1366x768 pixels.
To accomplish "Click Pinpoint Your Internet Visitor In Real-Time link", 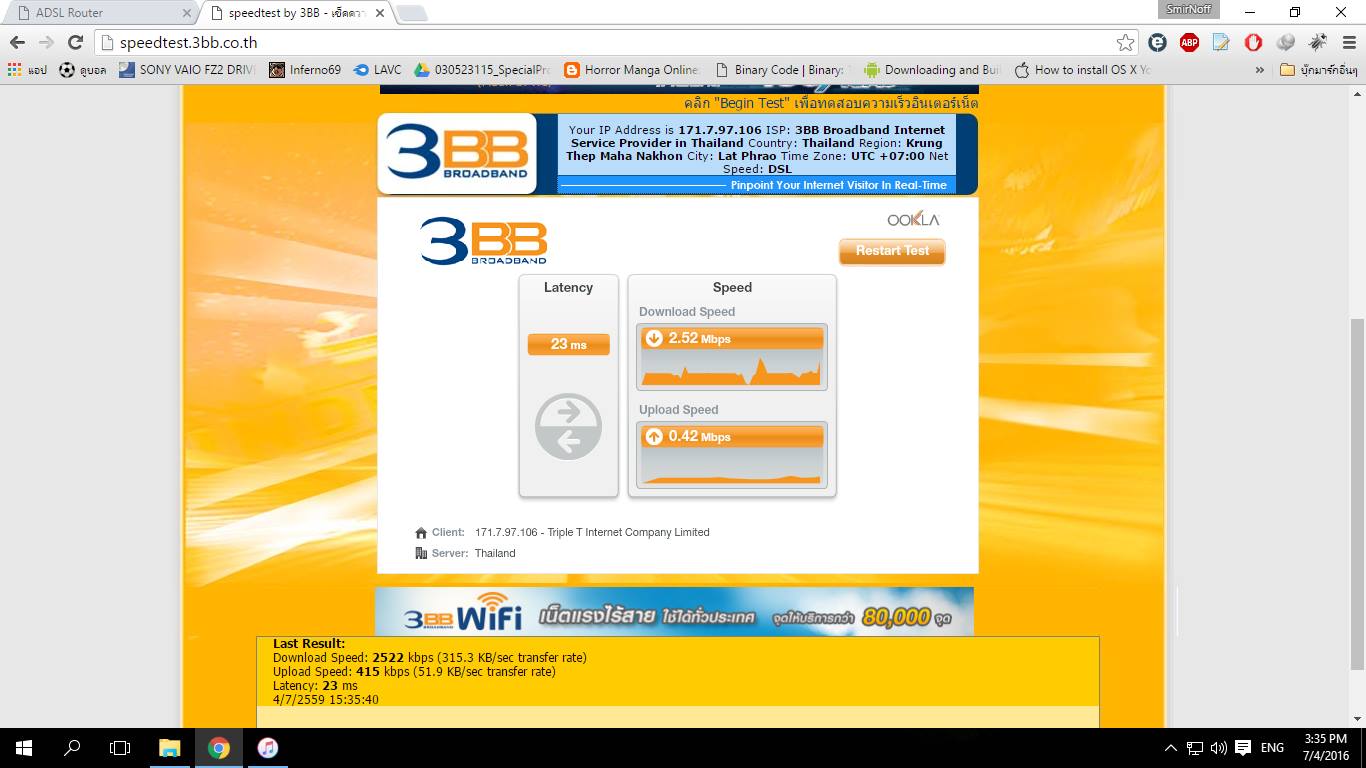I will 838,185.
